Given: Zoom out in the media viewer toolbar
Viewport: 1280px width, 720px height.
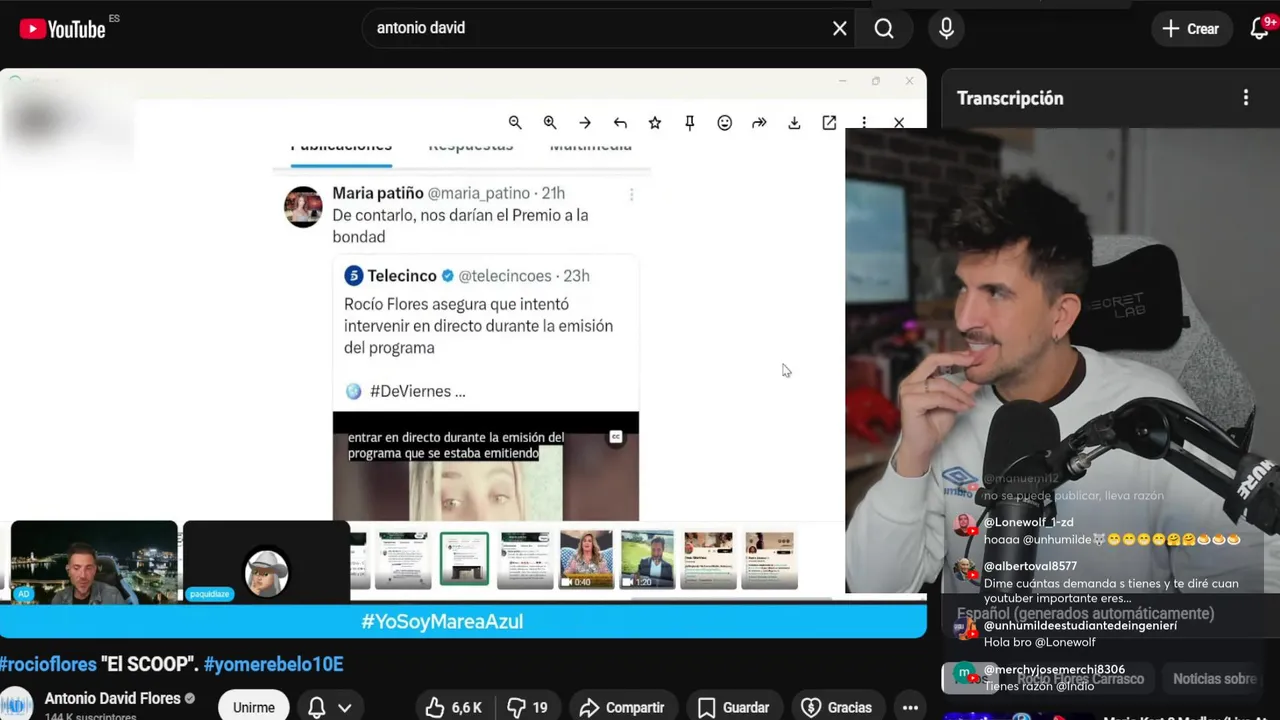Looking at the screenshot, I should click(515, 123).
